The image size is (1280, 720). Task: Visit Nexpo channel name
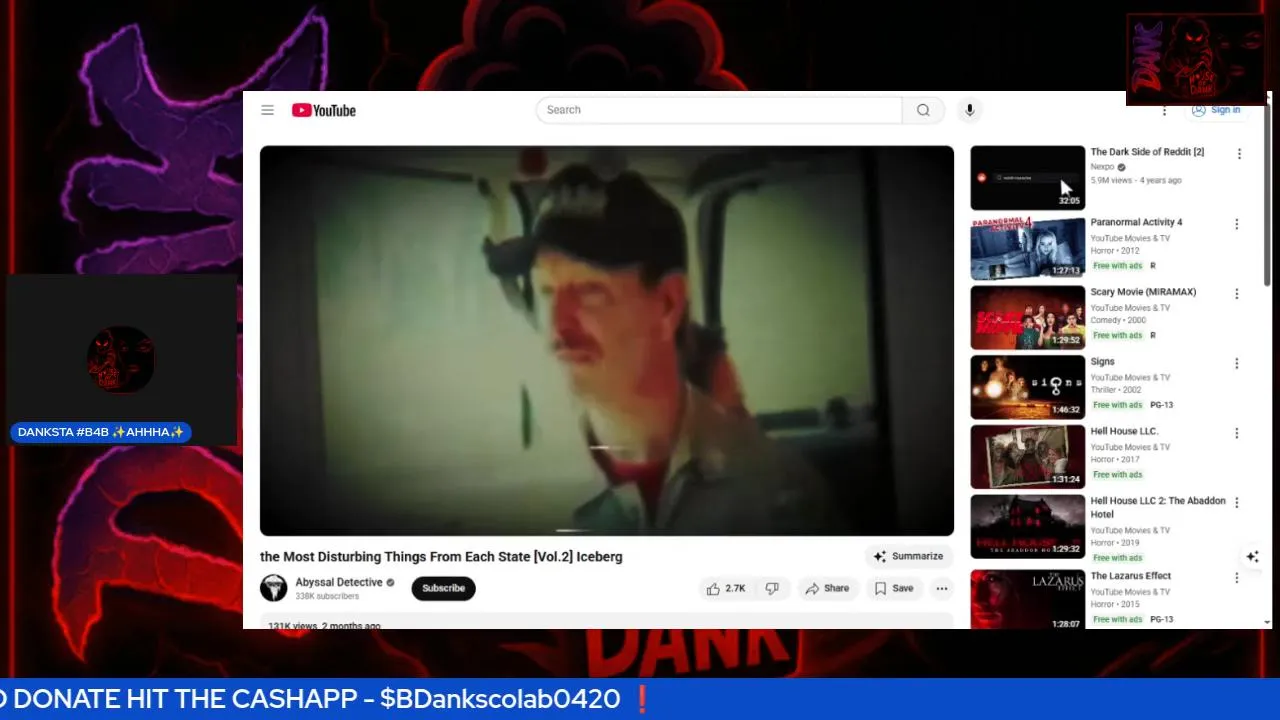pos(1102,167)
